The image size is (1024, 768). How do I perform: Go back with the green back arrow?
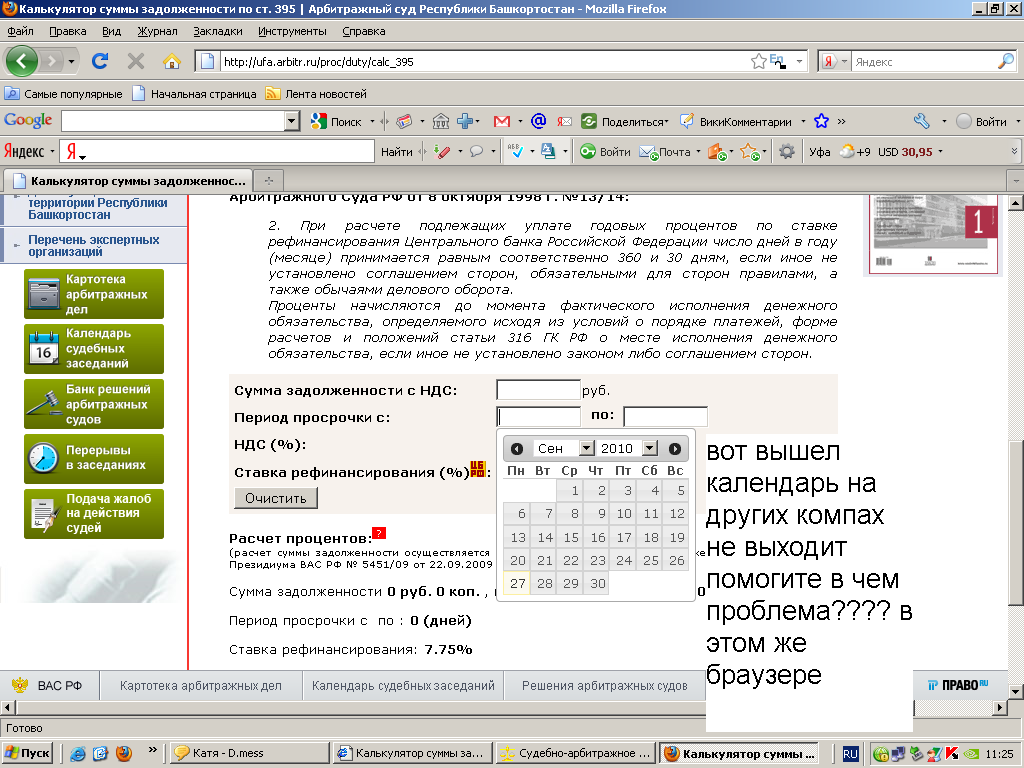(x=22, y=61)
